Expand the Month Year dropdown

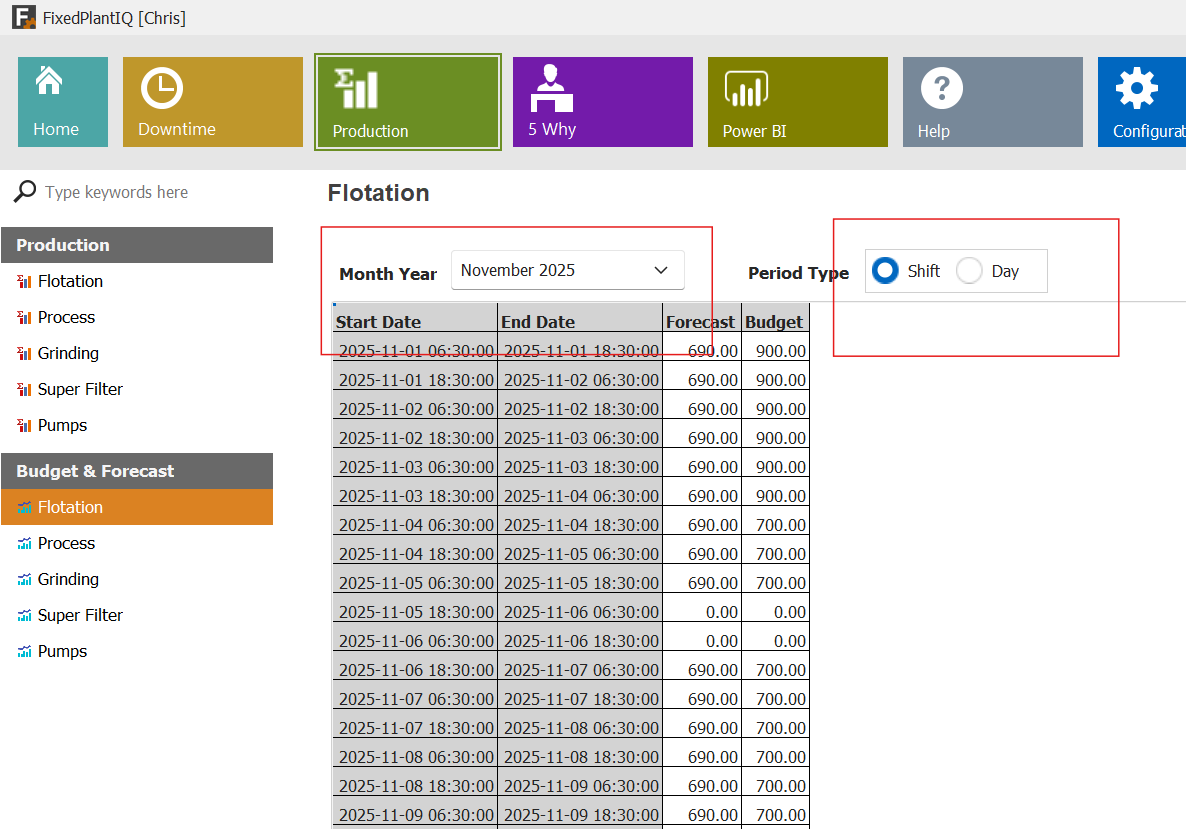click(660, 271)
